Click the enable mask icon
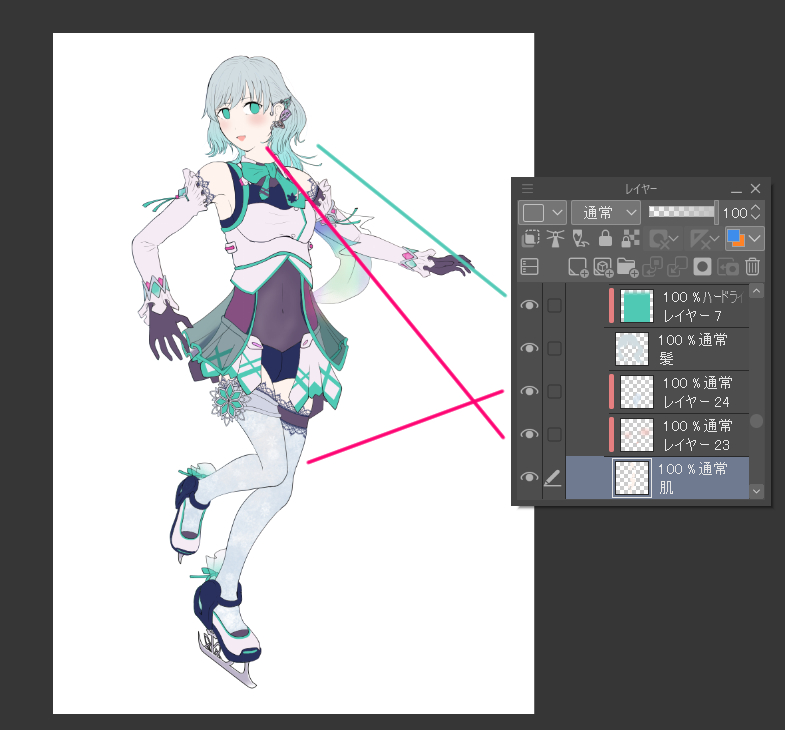Viewport: 785px width, 730px height. 658,239
